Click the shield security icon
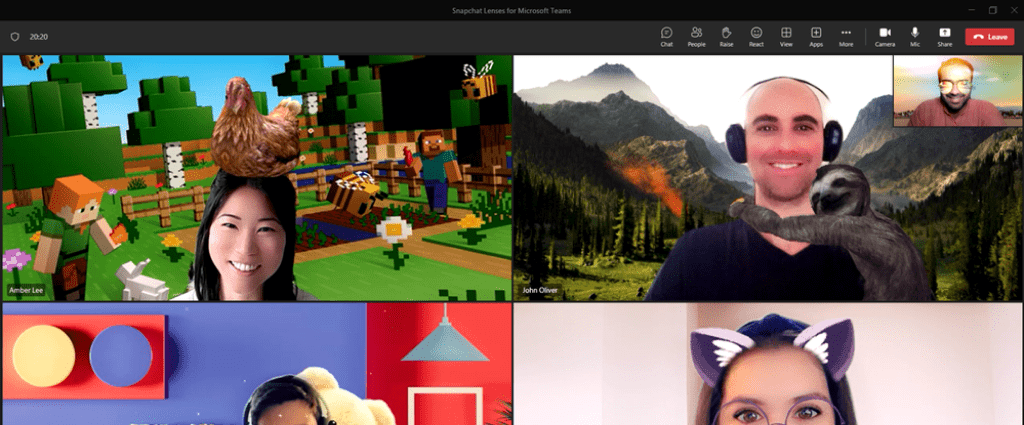The height and width of the screenshot is (425, 1024). pyautogui.click(x=15, y=37)
